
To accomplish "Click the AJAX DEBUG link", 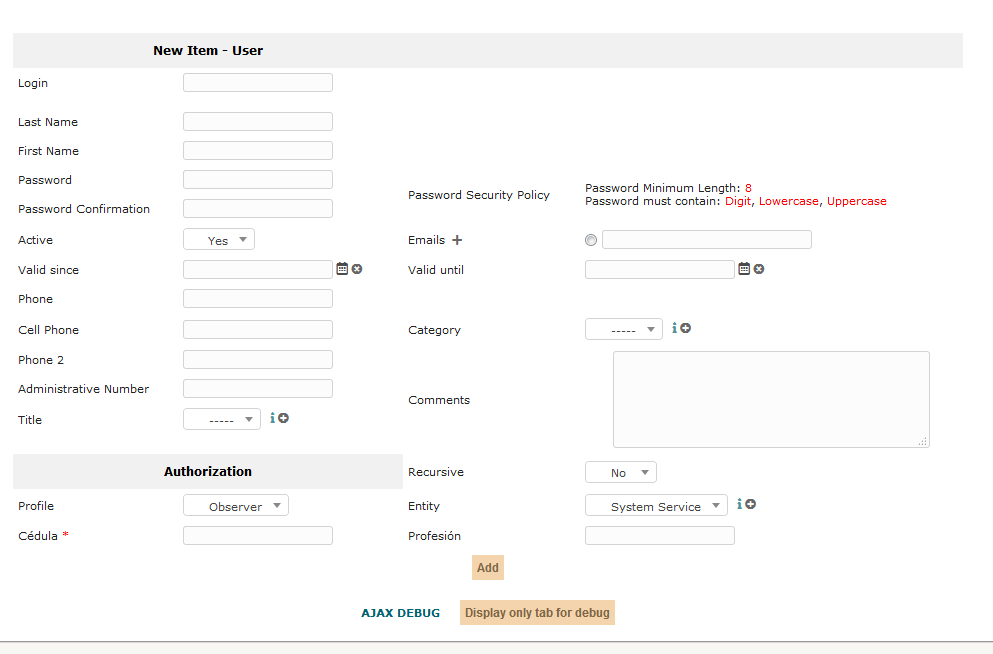I will (x=400, y=613).
